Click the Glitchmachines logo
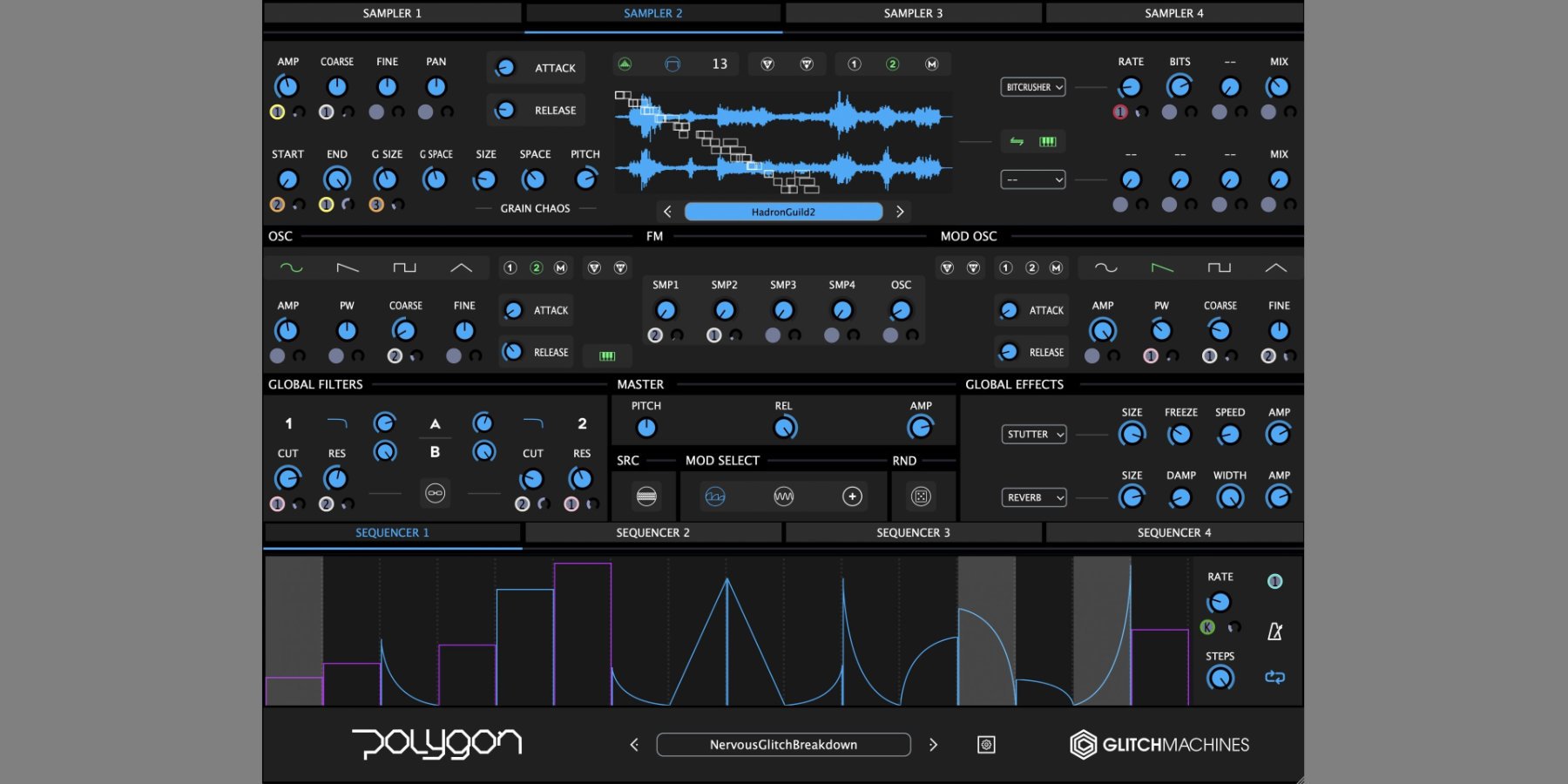 click(x=1159, y=745)
